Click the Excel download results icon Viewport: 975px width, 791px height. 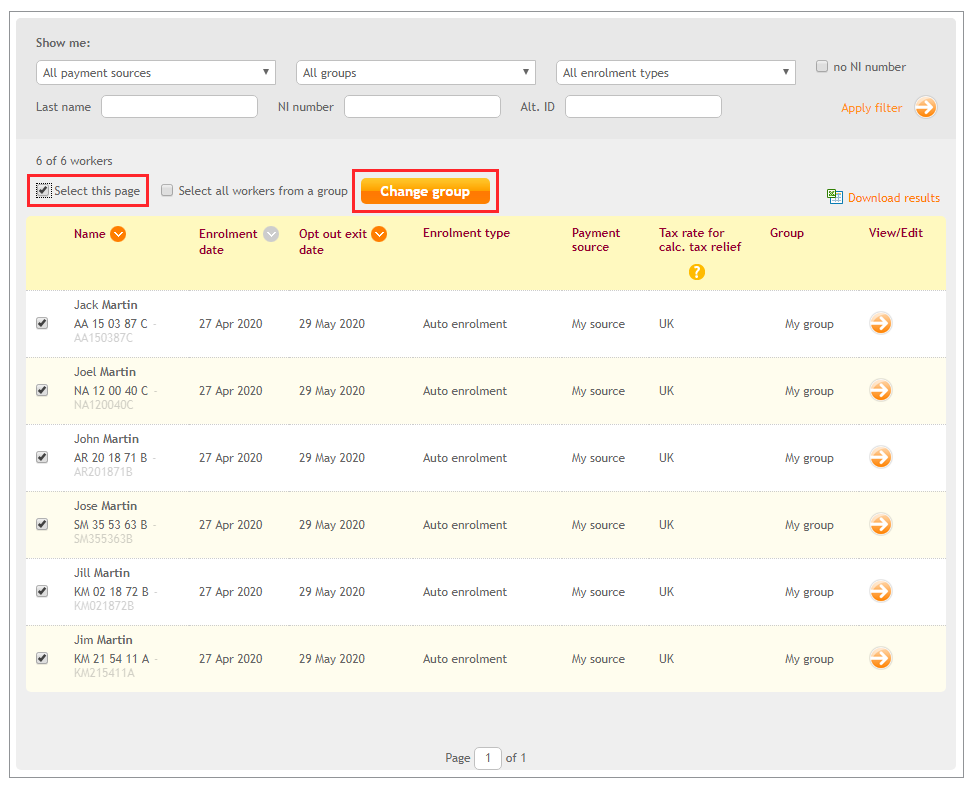pos(834,197)
